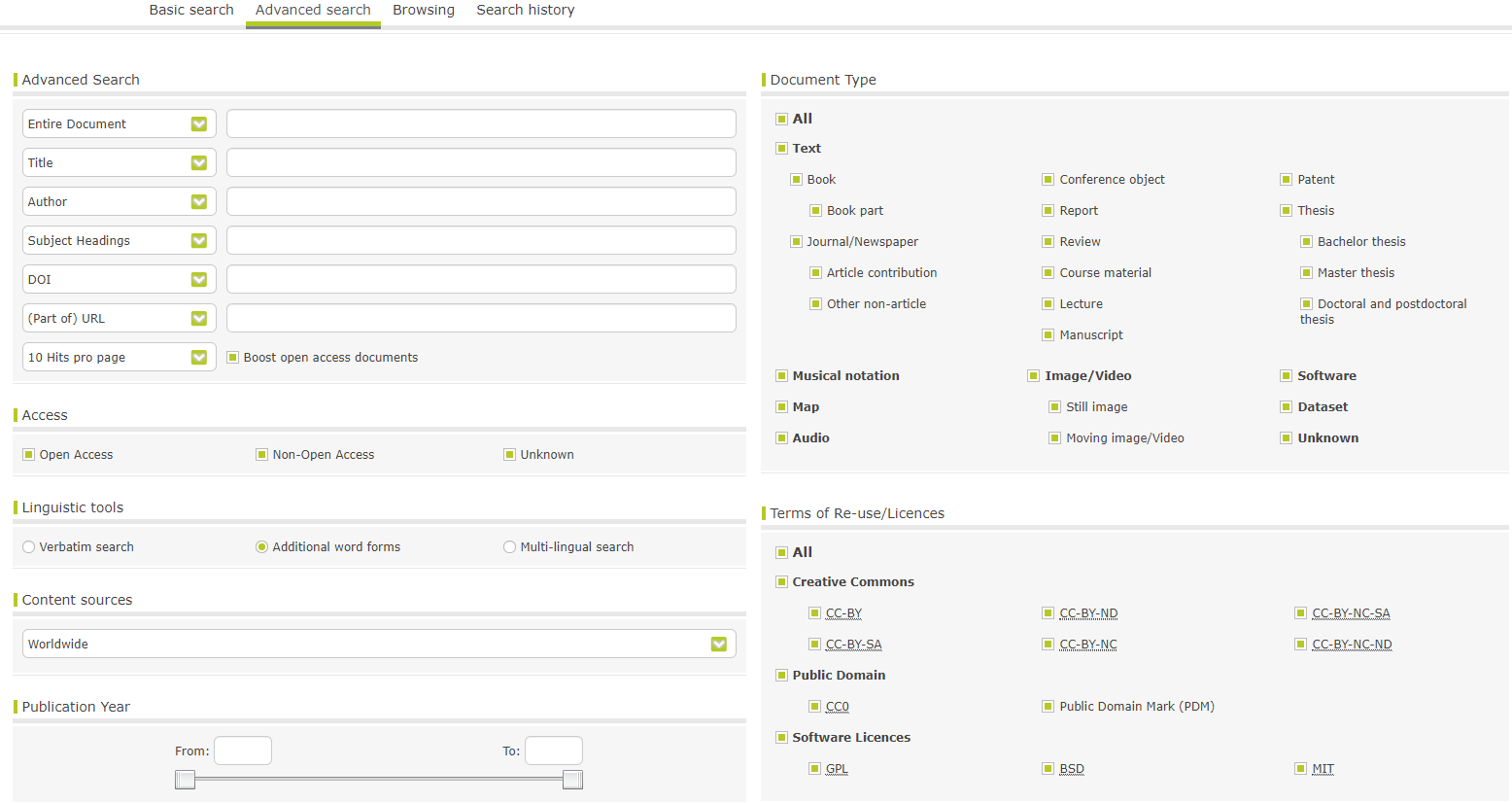
Task: Open the CC-BY-NC-SA licence link
Action: click(1351, 613)
